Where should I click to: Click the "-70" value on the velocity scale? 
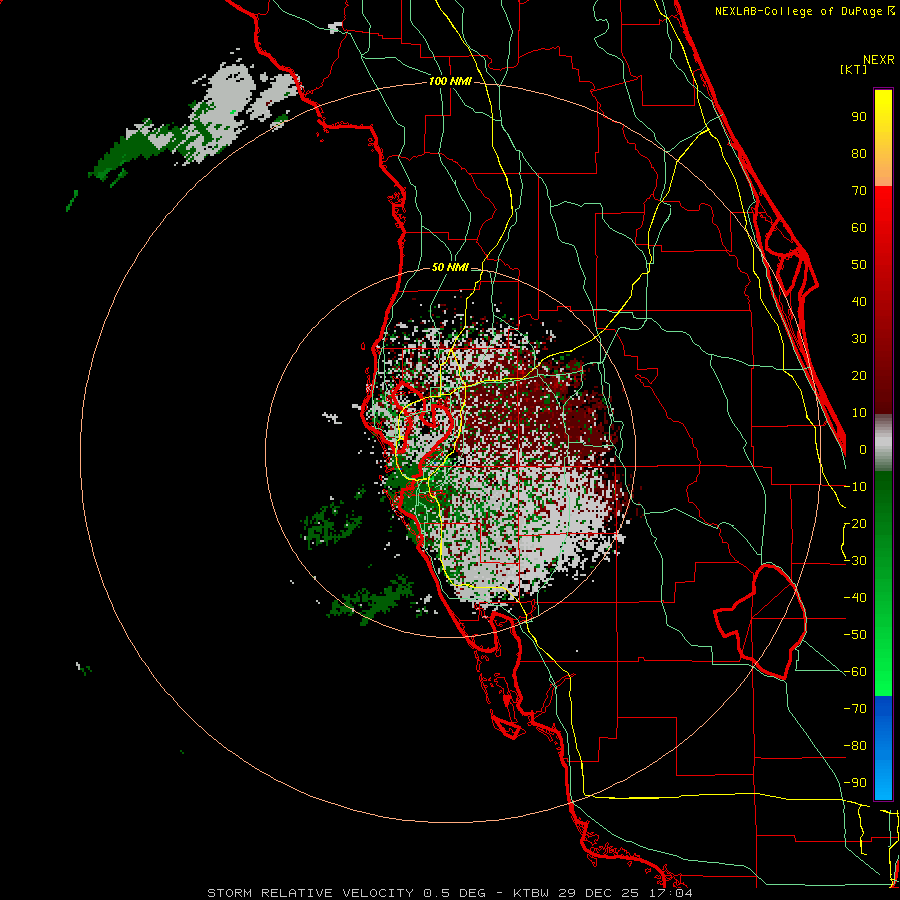[x=855, y=709]
